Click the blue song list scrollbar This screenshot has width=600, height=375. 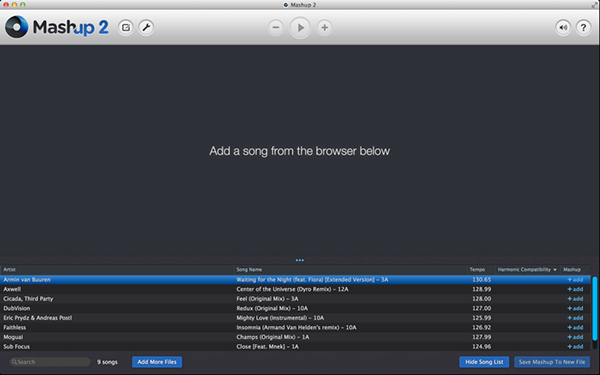[x=595, y=308]
